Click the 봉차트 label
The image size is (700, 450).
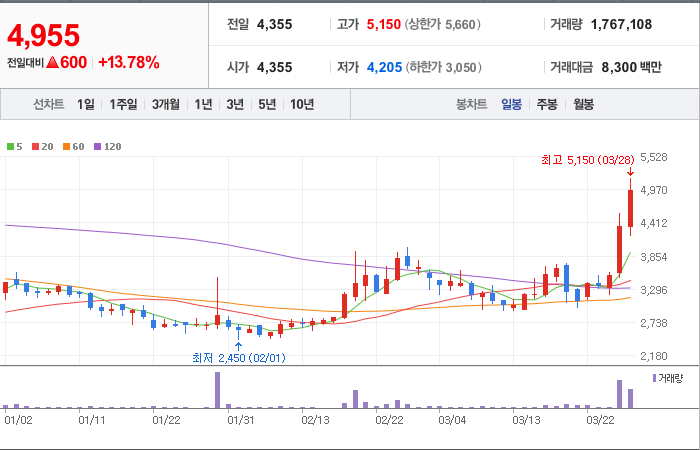tap(471, 104)
